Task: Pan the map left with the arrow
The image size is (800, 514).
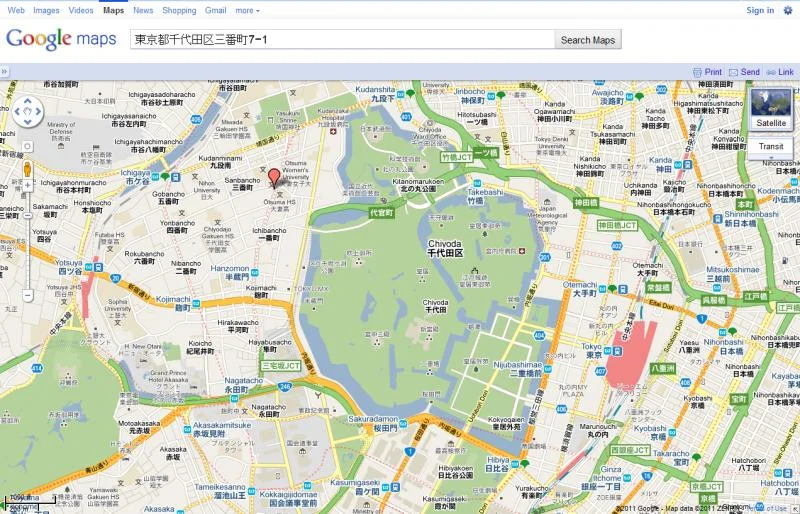Action: pyautogui.click(x=18, y=112)
